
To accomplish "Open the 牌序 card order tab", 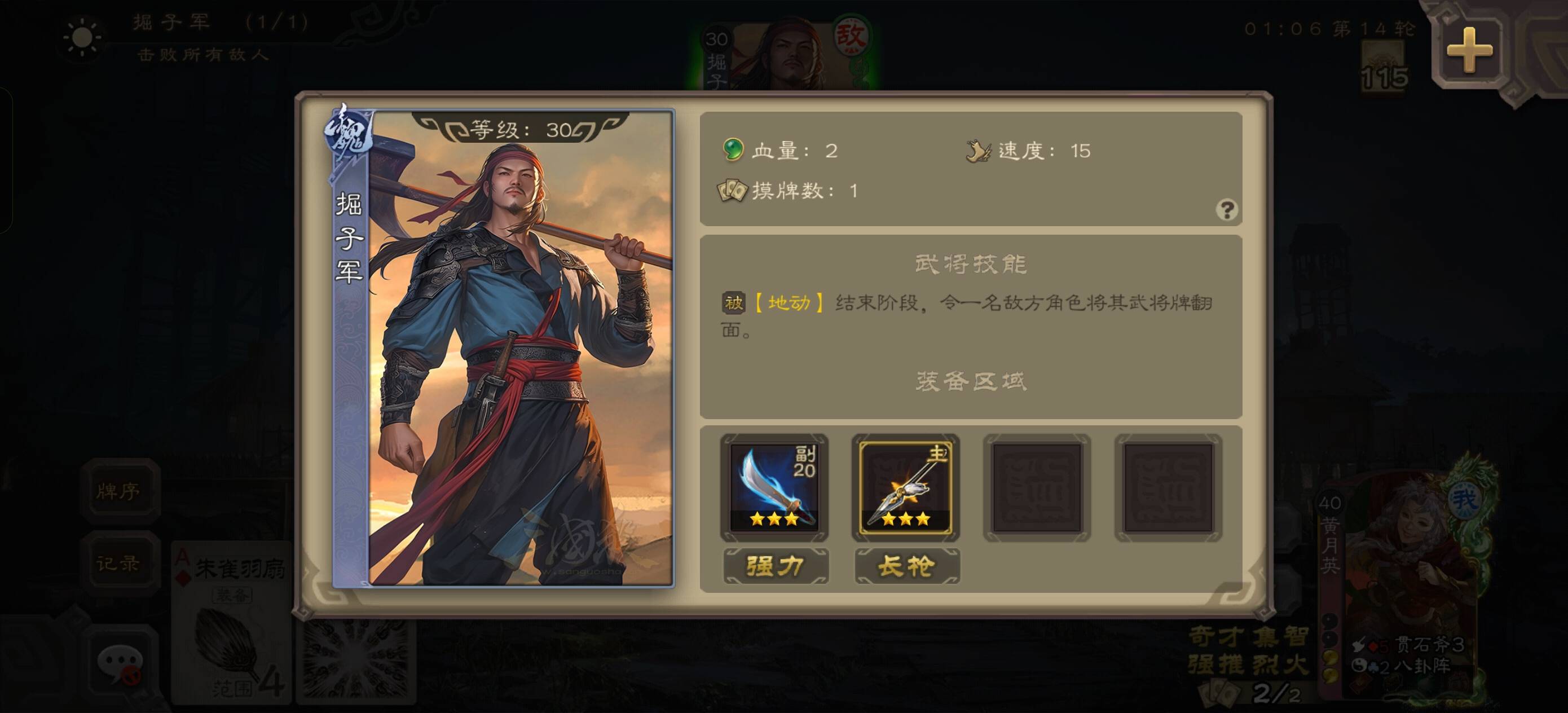I will [x=118, y=491].
